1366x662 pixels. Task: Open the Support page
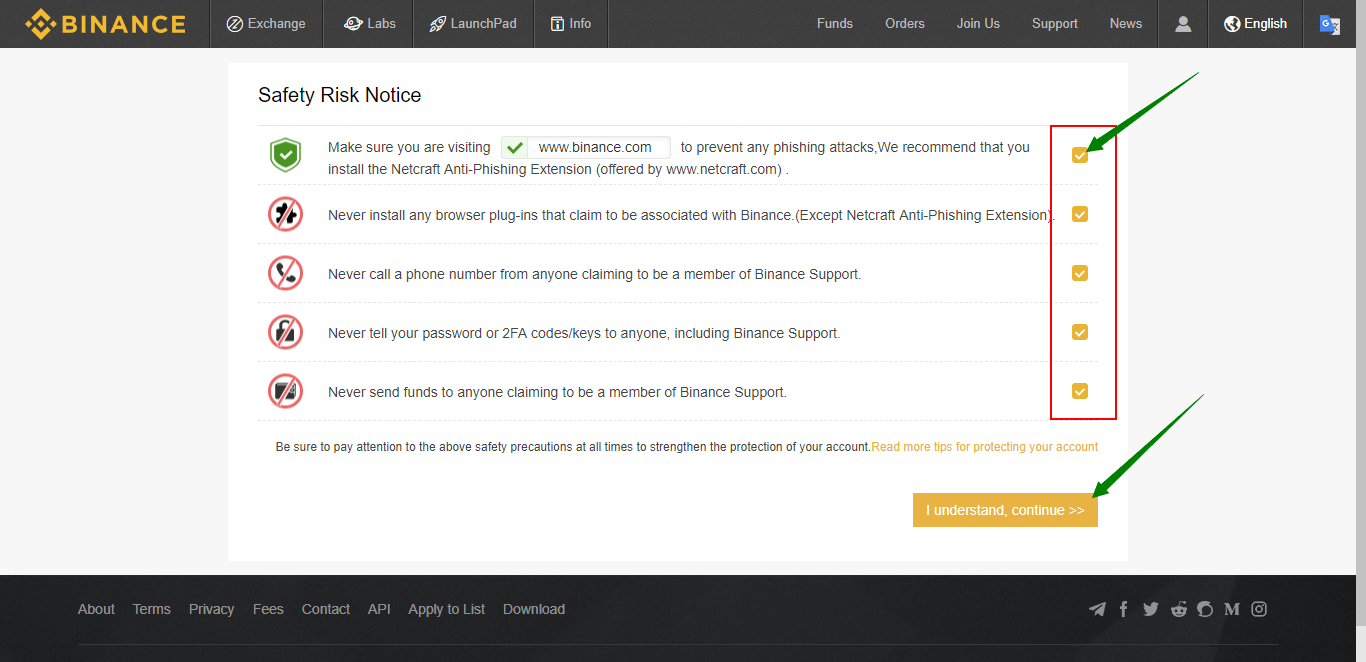pos(1055,24)
